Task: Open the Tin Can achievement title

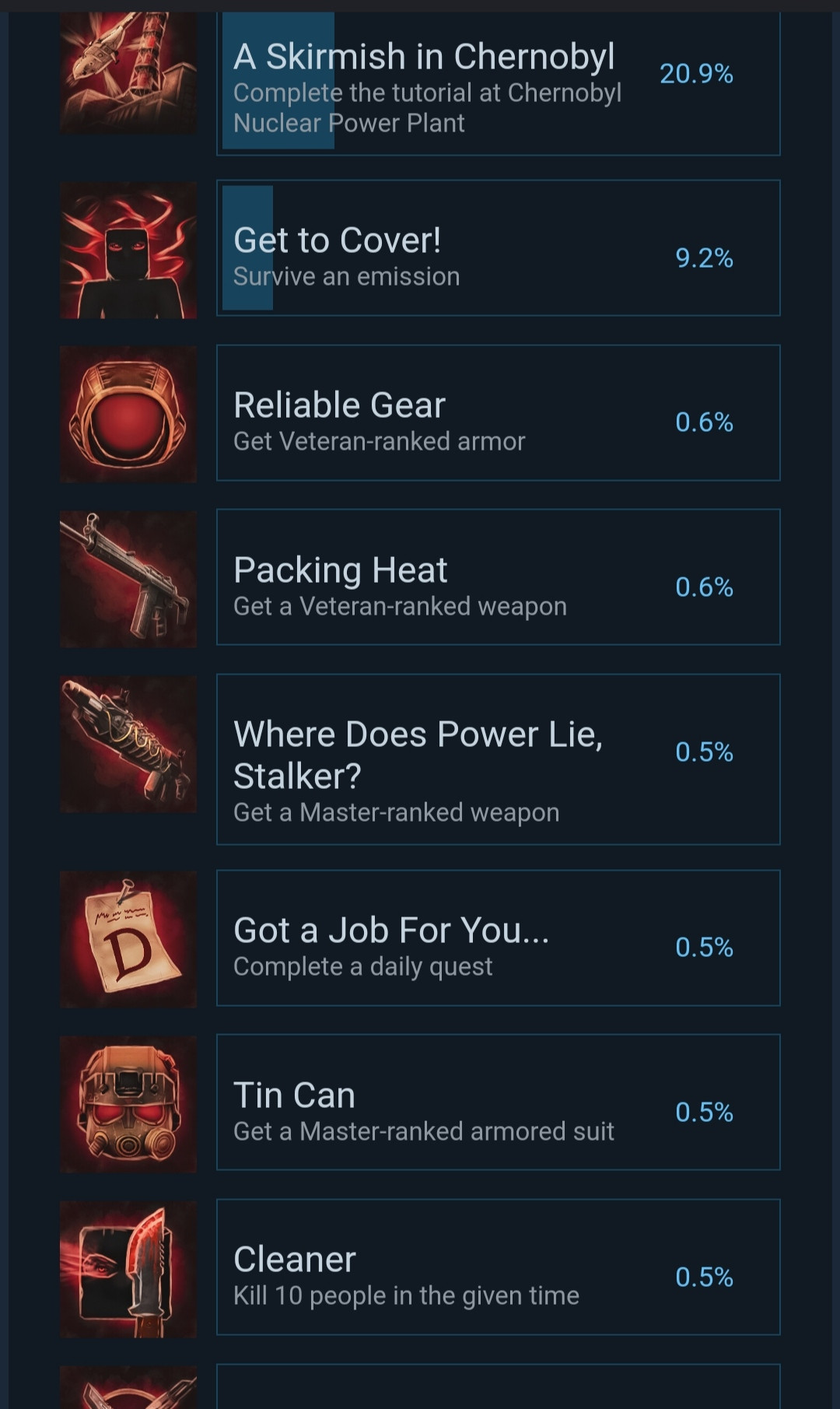Action: pos(295,1095)
